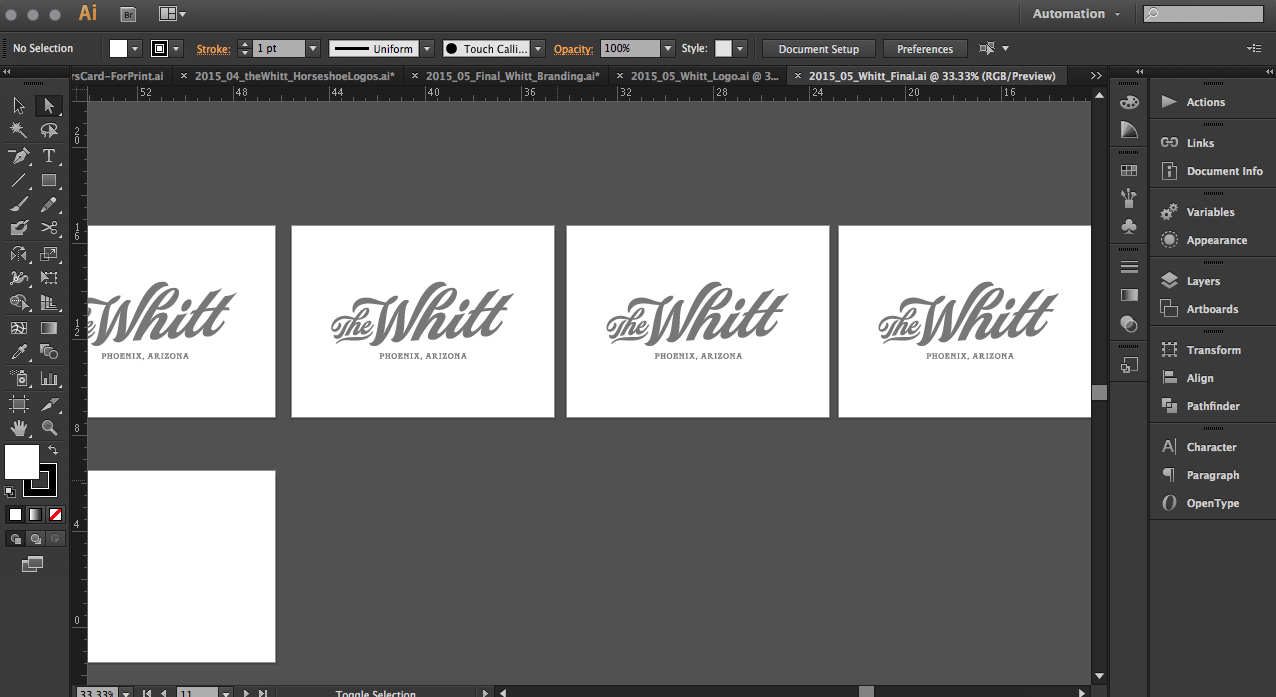Open Uniform width profile dropdown
The height and width of the screenshot is (697, 1276).
pos(427,48)
